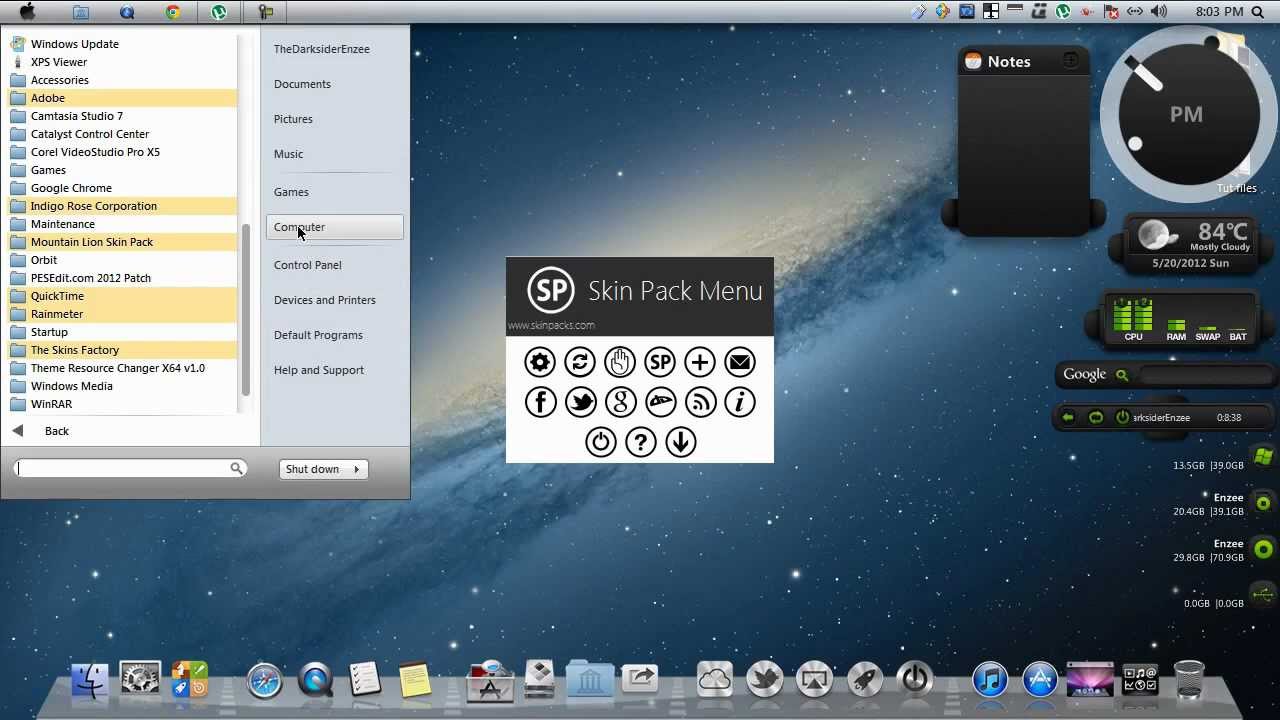Expand the WinRAR folder
1280x720 pixels.
click(122, 404)
